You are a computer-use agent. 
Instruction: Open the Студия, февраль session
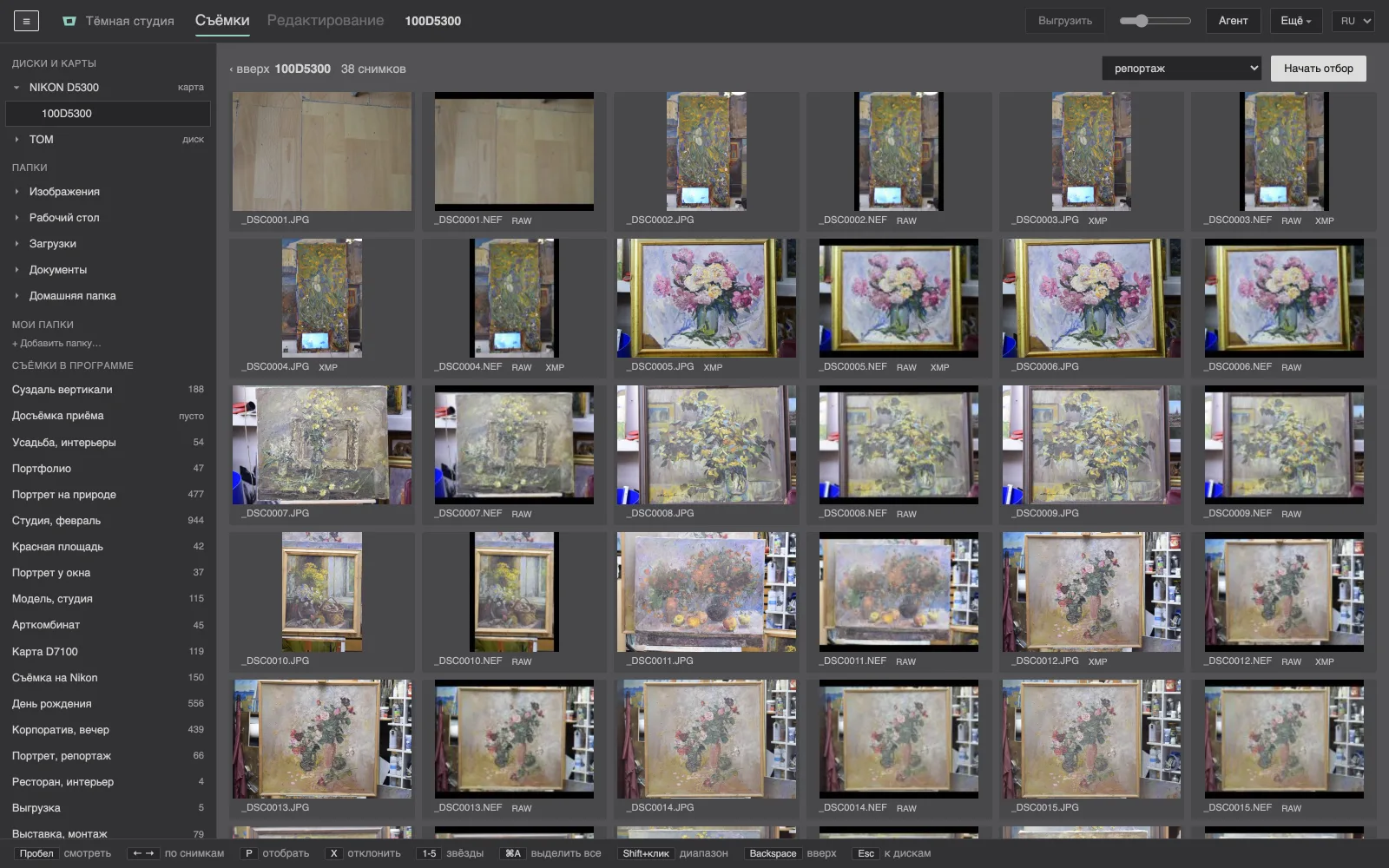click(x=108, y=521)
